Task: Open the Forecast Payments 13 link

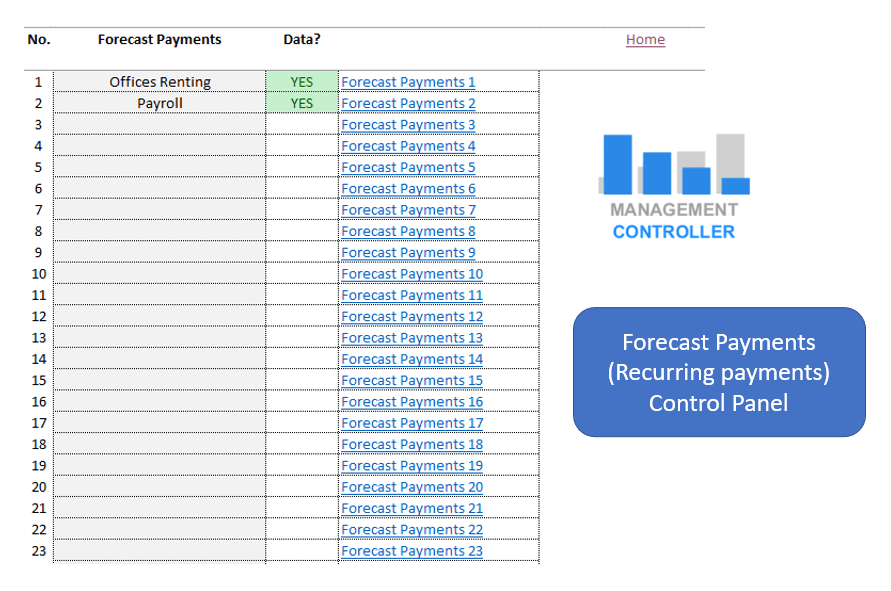Action: (x=411, y=338)
